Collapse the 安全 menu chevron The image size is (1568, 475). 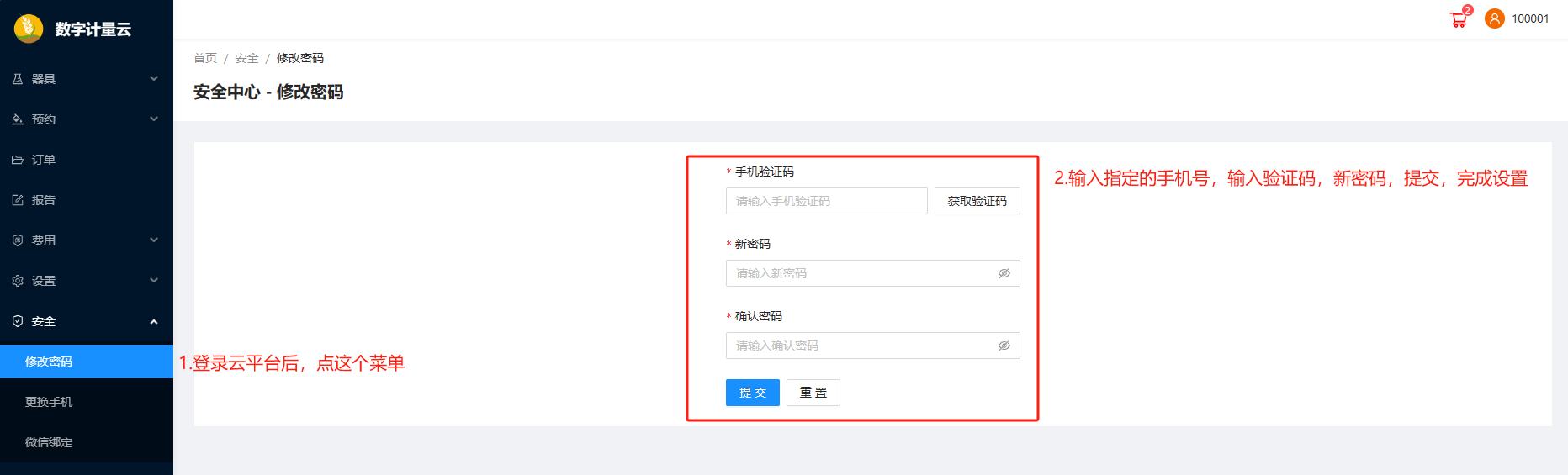[154, 321]
